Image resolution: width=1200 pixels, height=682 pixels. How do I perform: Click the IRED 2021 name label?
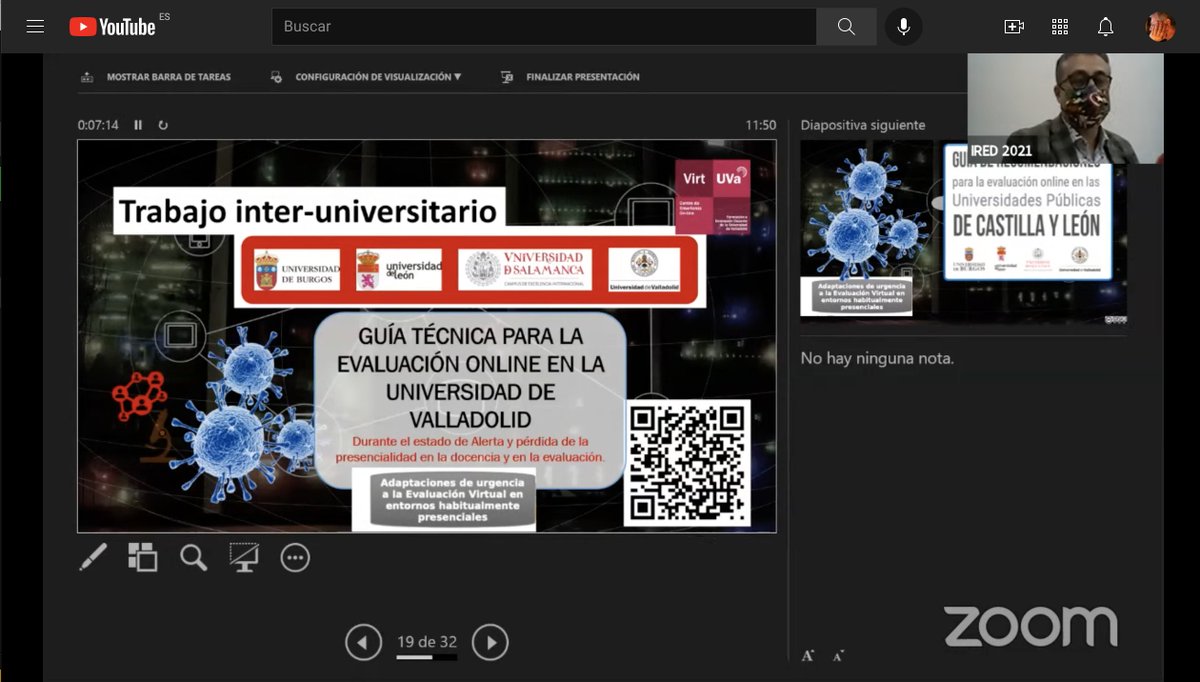point(1002,151)
